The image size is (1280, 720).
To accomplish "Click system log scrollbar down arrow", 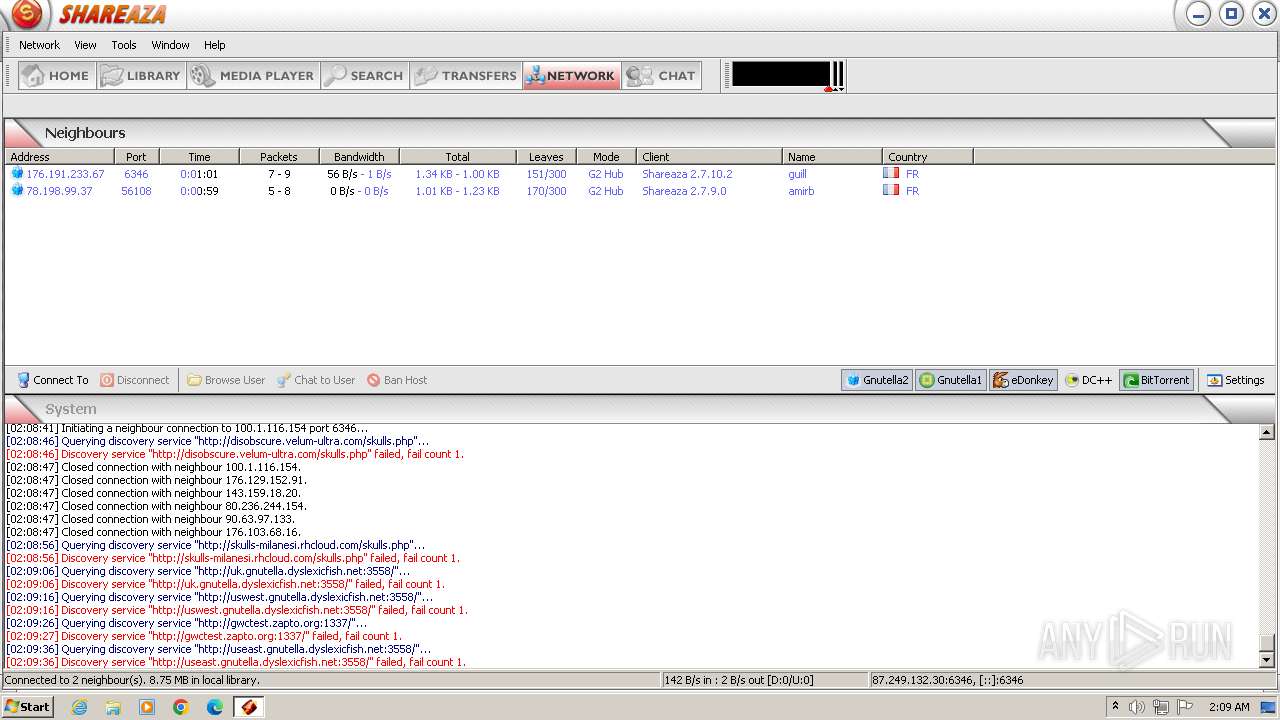I will (1267, 660).
